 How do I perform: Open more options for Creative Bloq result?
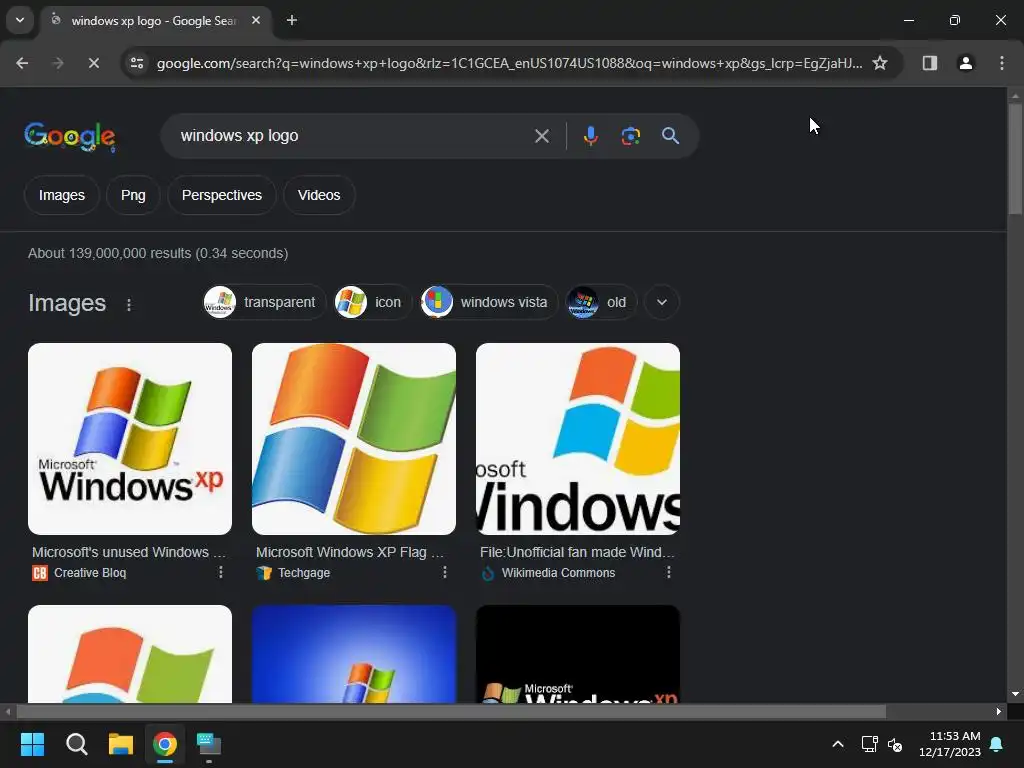[x=221, y=572]
